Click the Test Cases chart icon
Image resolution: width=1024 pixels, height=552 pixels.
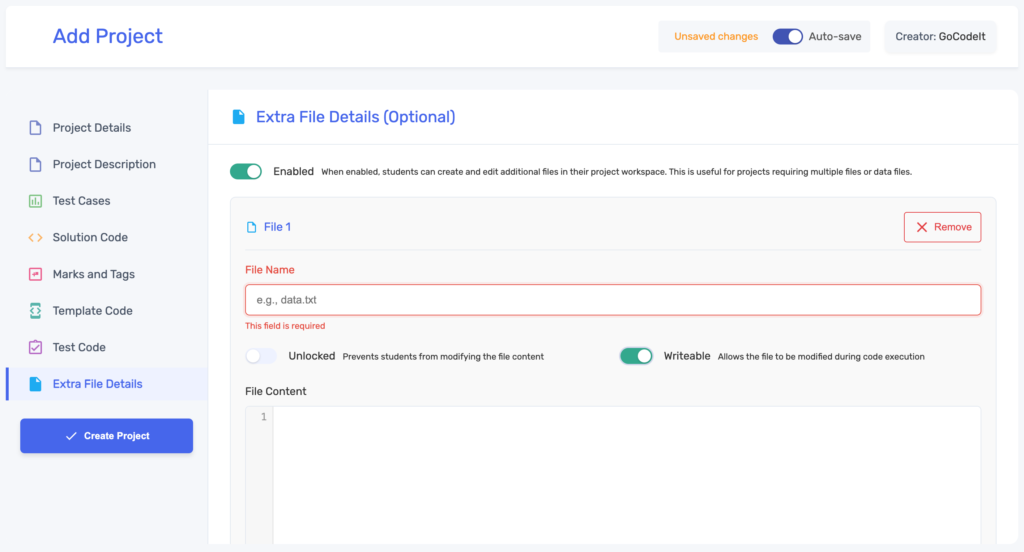pos(35,201)
